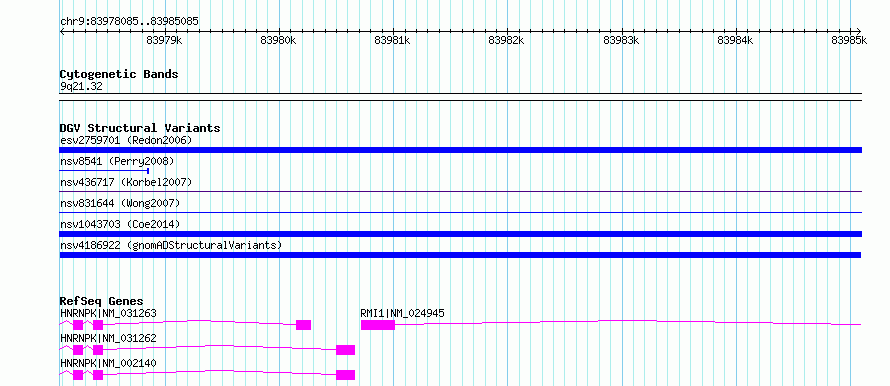Screen dimensions: 890x386
Task: Click the 83979k ruler tick label
Action: 164,40
